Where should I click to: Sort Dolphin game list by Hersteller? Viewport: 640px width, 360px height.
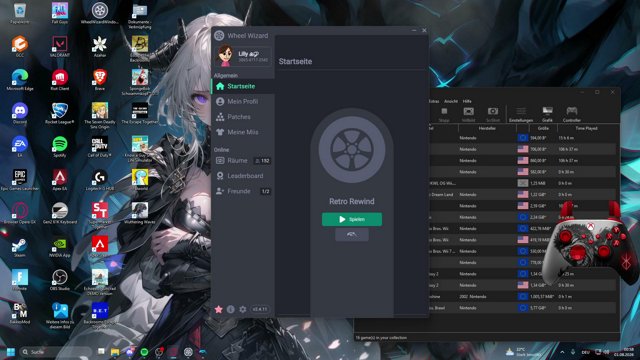[x=487, y=128]
